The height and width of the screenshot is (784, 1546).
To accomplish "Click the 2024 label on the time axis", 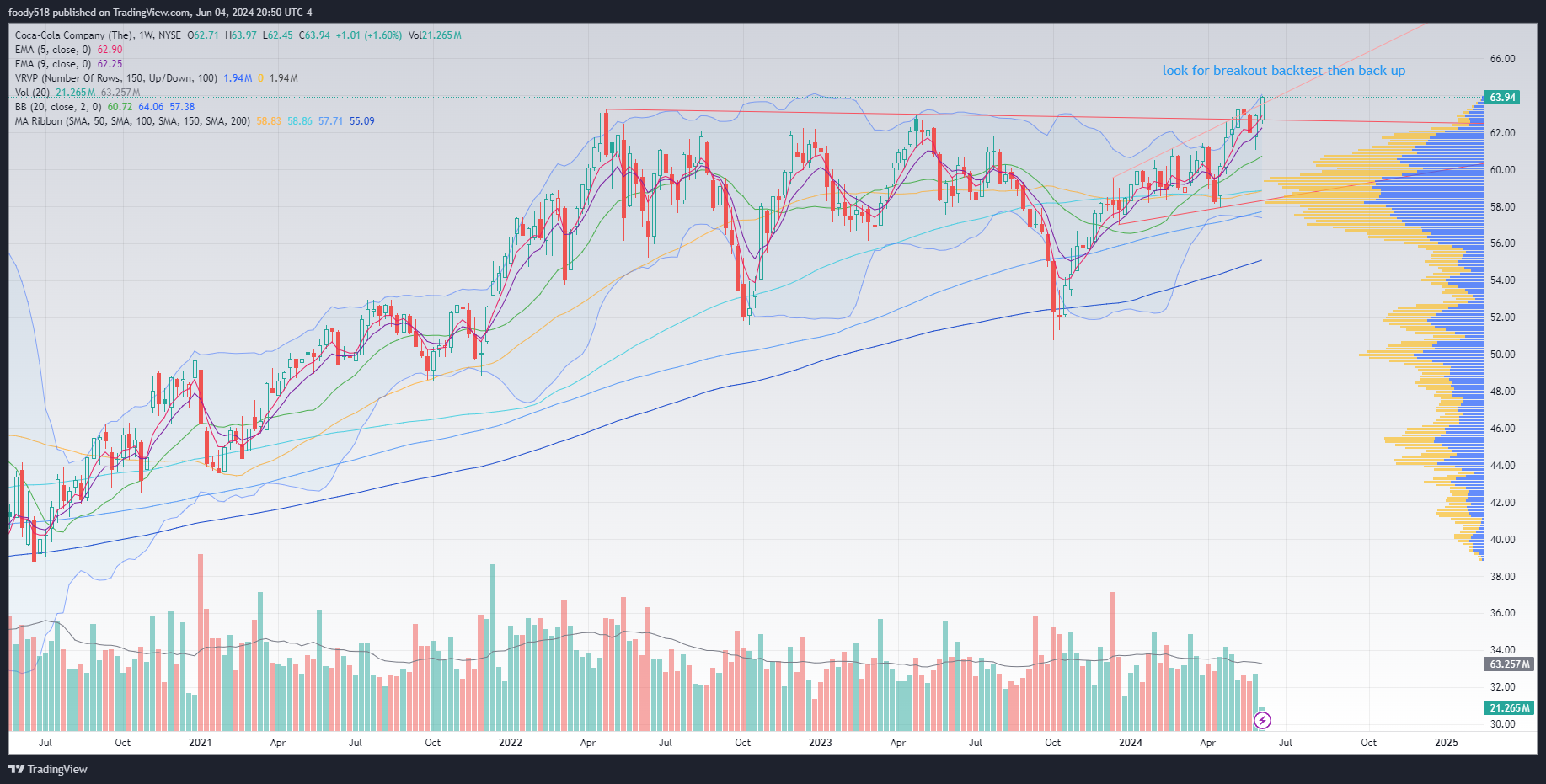I will [1130, 743].
